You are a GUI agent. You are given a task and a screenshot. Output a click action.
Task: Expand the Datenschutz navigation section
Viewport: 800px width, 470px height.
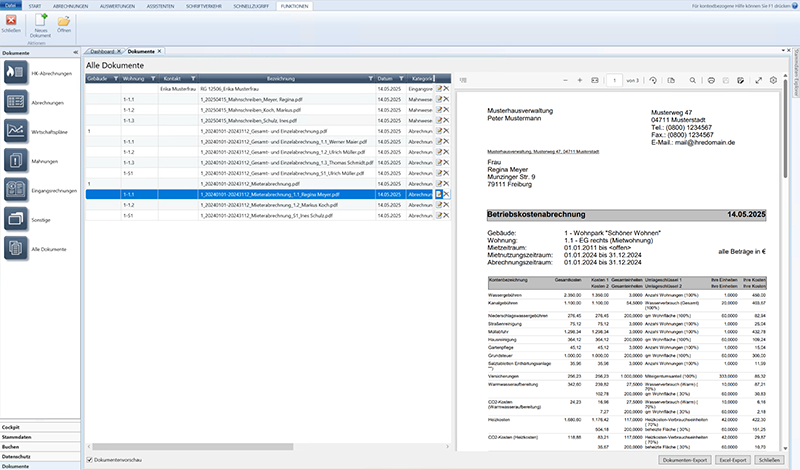tap(40, 456)
